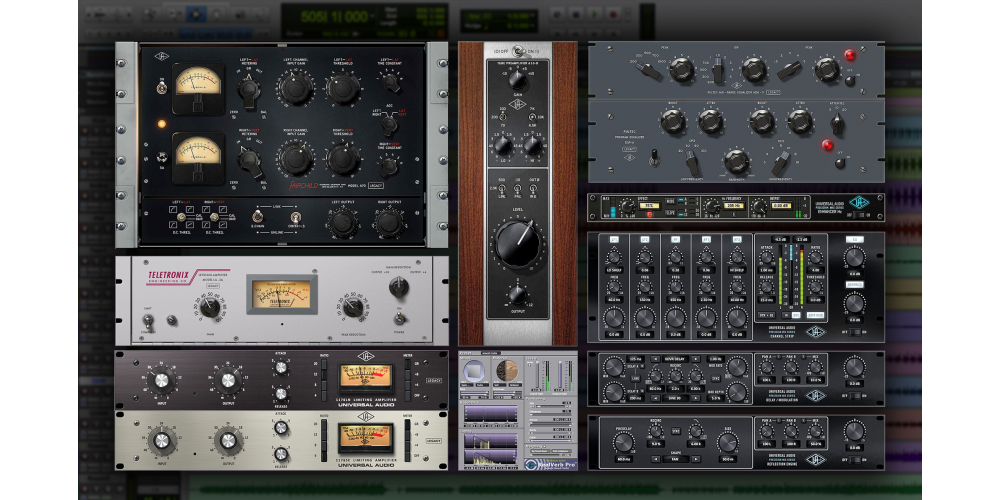1000x500 pixels.
Task: Click the Pultec MEQ-5 red power lamp
Action: click(x=849, y=55)
